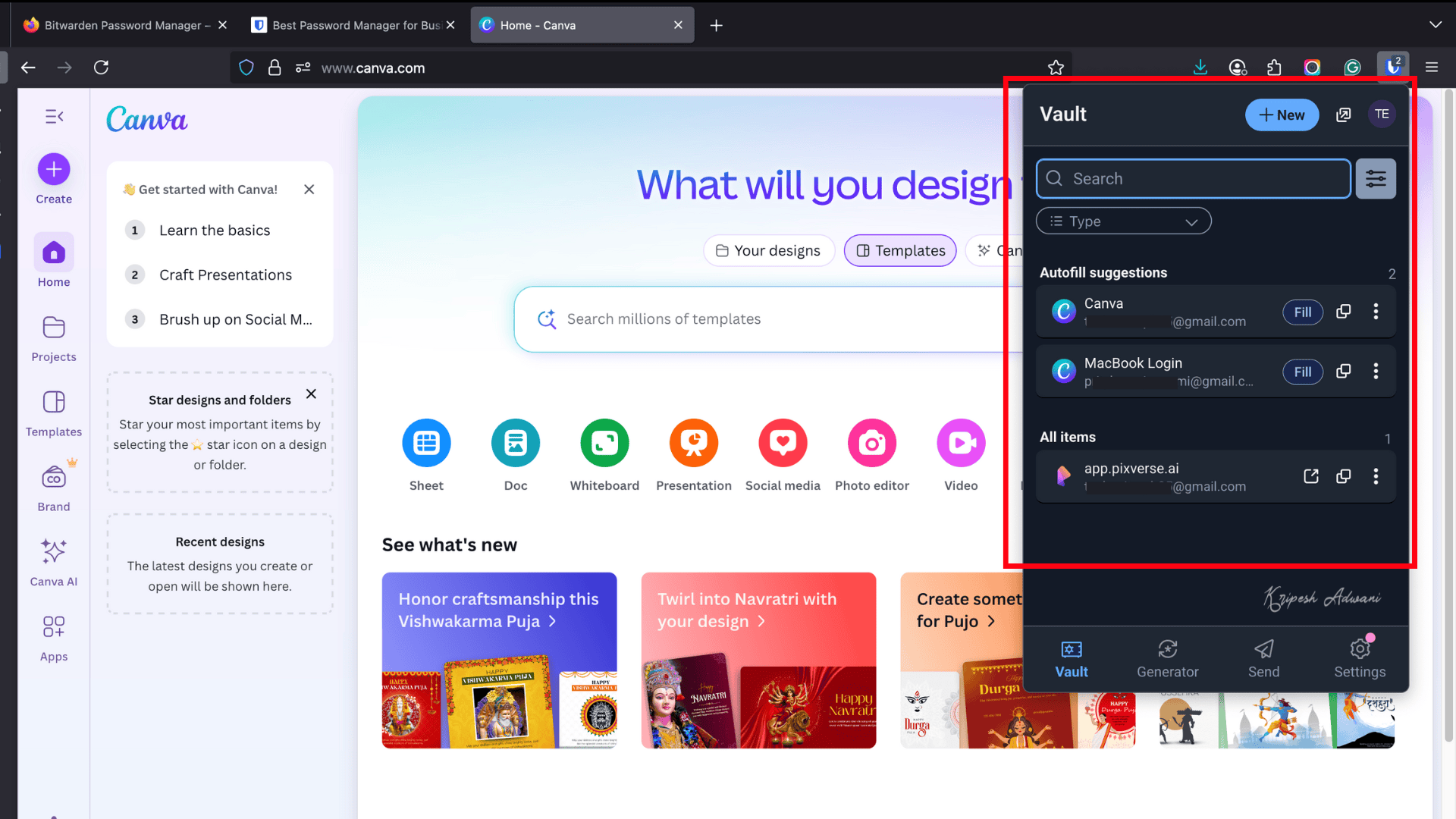The height and width of the screenshot is (819, 1456).
Task: Switch to Bitwarden Password Manager tab
Action: (x=121, y=25)
